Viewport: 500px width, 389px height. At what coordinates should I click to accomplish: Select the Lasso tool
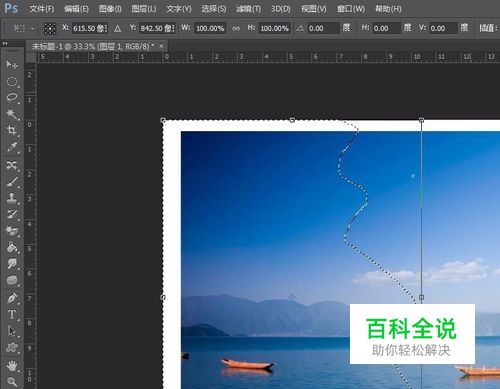(12, 97)
